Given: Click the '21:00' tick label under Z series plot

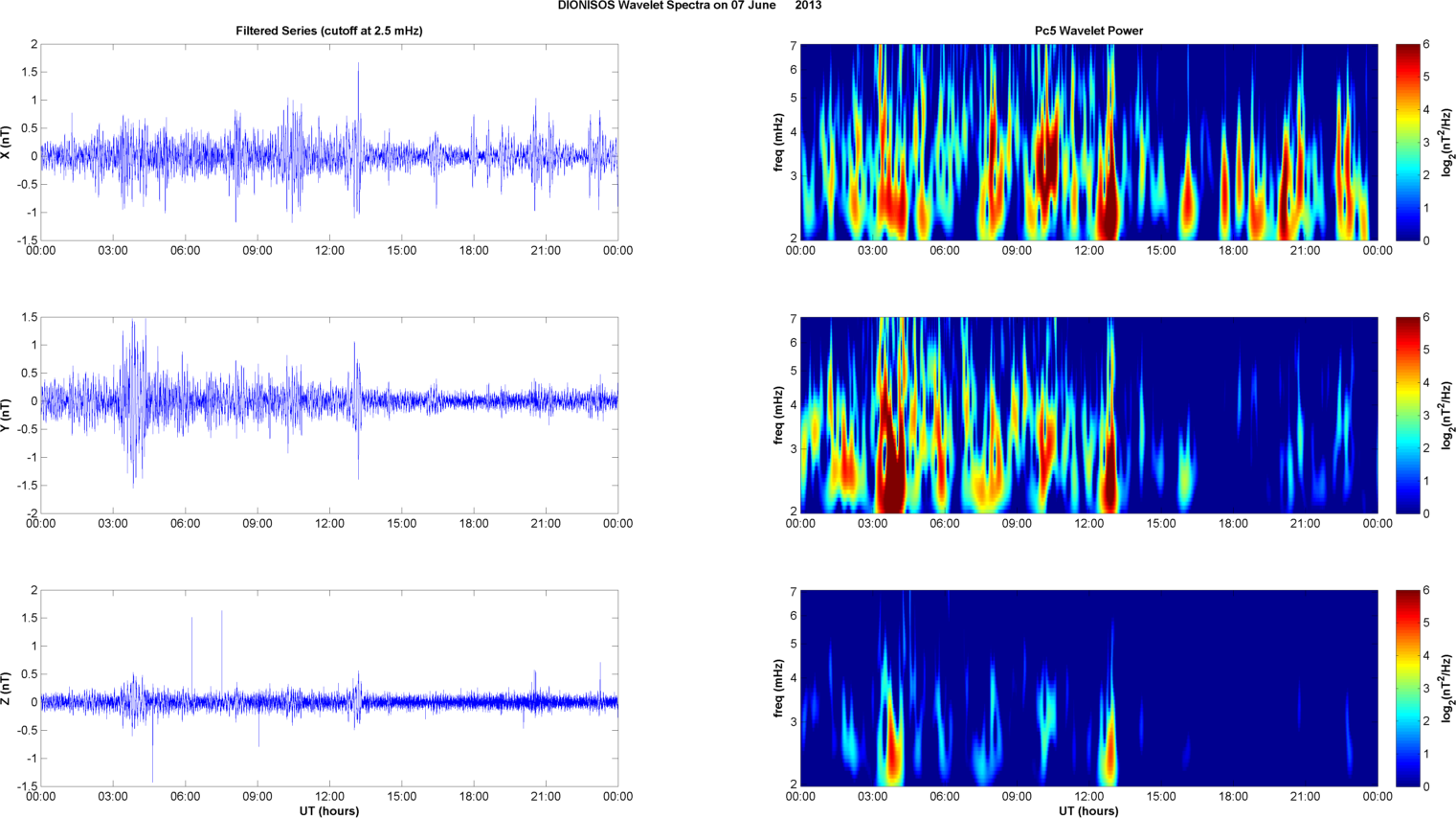Looking at the screenshot, I should (x=546, y=796).
